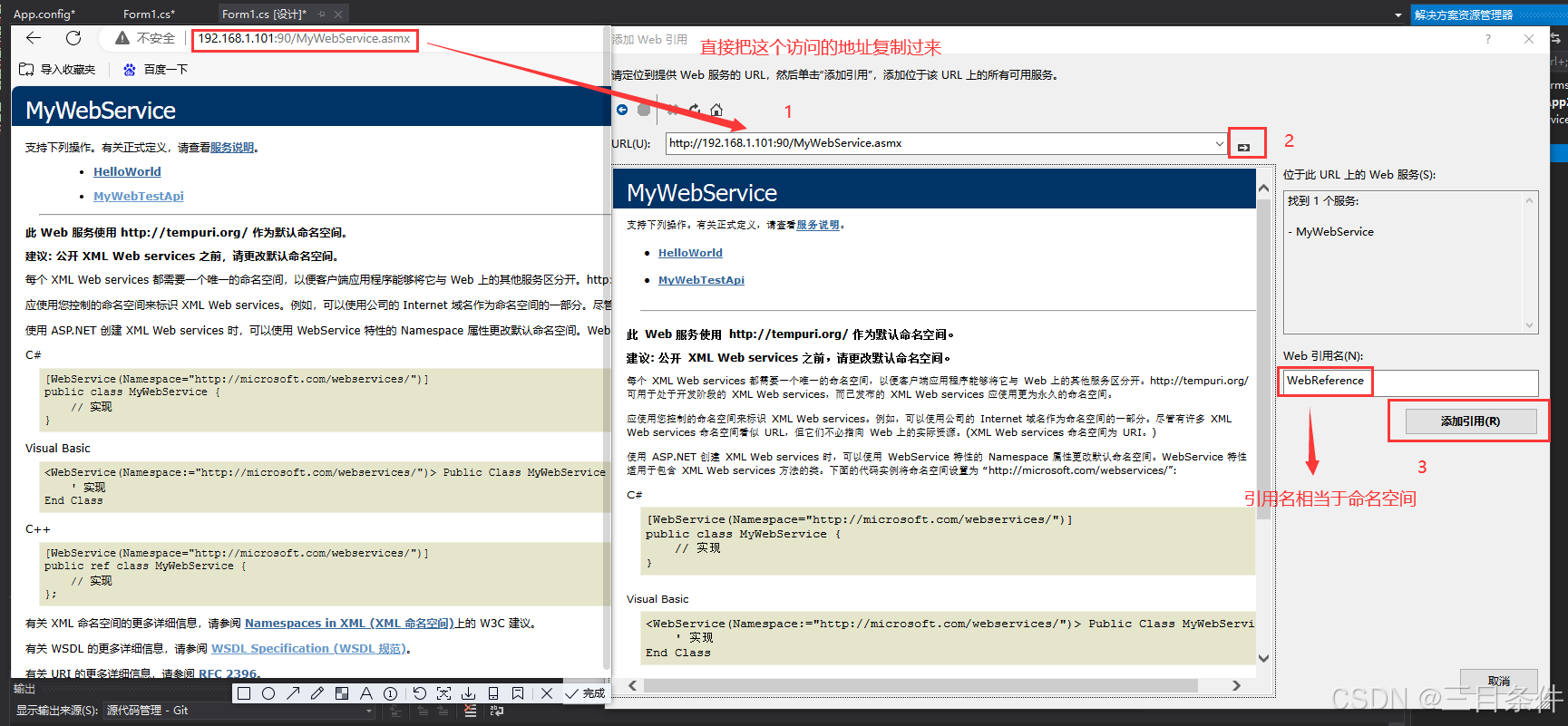Click the dialog preview vertical scrollbar thumb

pyautogui.click(x=1264, y=359)
